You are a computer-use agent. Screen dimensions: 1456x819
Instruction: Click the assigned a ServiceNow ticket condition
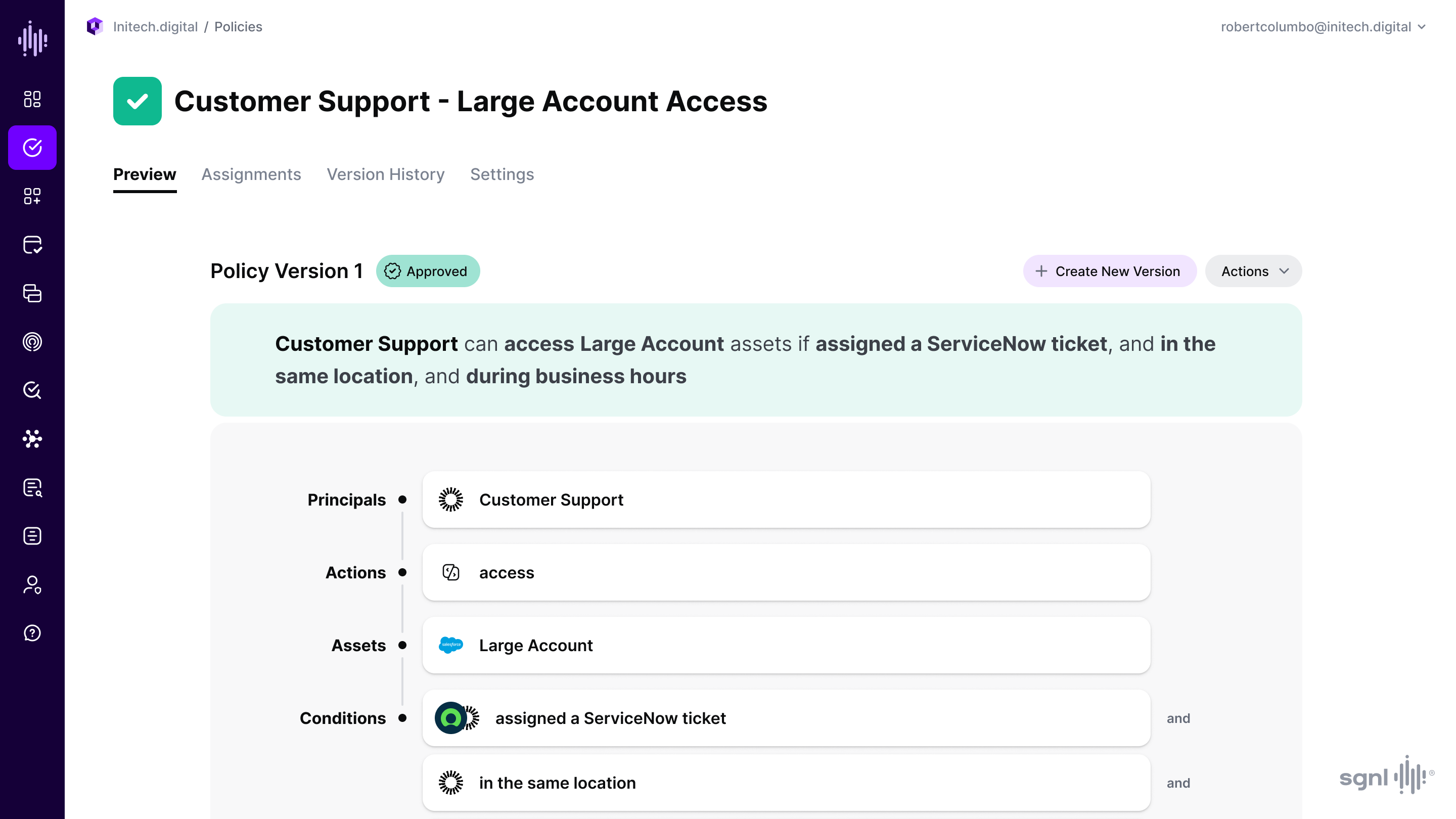(786, 718)
